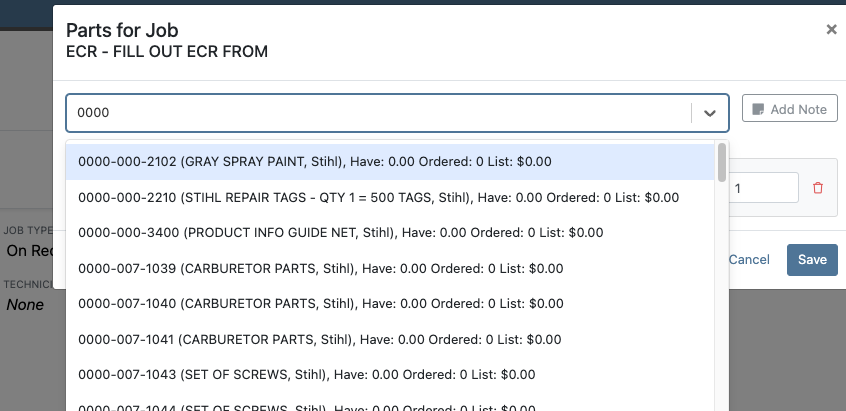Select 0000-000-2210 STIHL REPAIR TAGS option
Screen dimensions: 846x411
390,197
